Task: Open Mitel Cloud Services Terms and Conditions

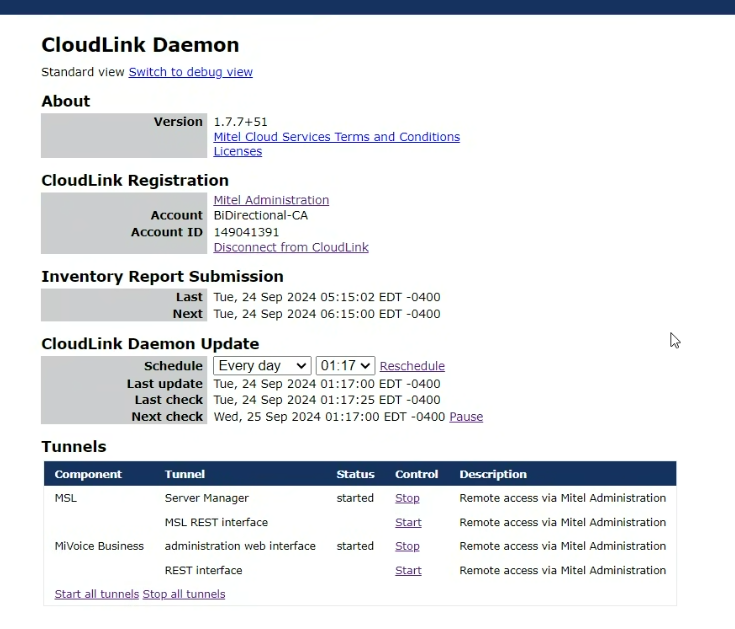Action: coord(336,137)
